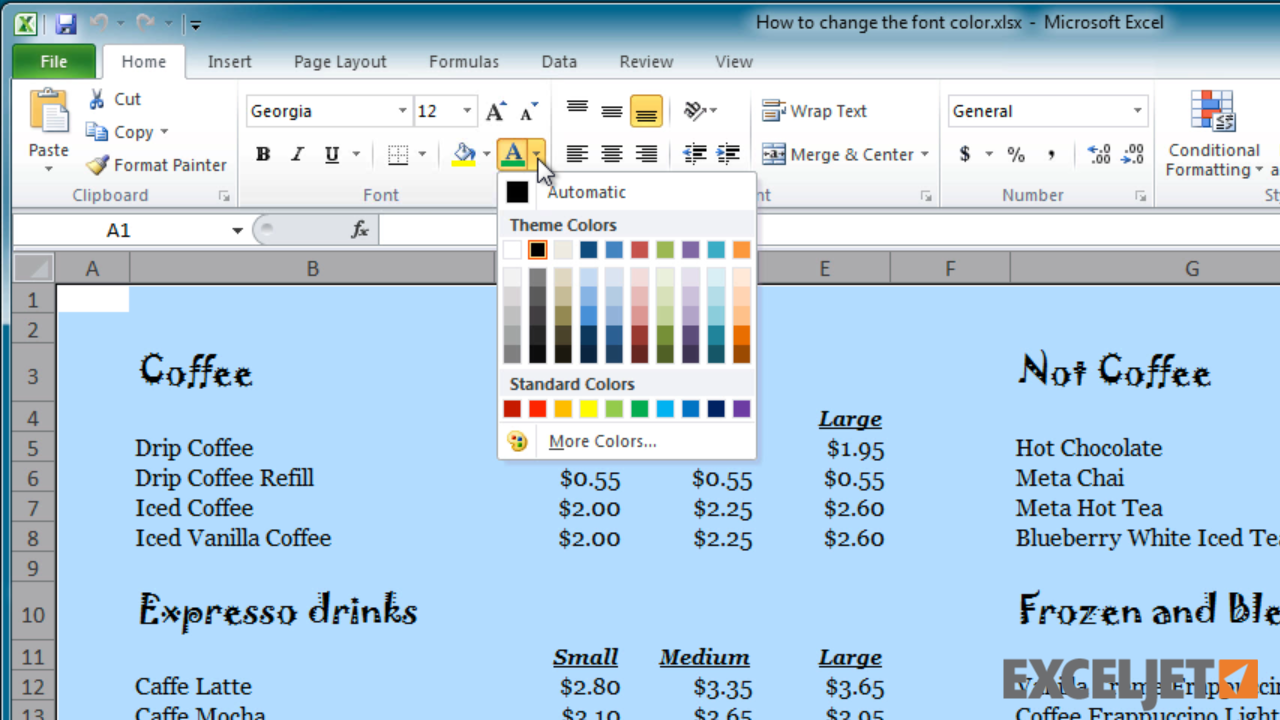Click the Paste clipboard icon
This screenshot has height=720, width=1280.
[48, 112]
